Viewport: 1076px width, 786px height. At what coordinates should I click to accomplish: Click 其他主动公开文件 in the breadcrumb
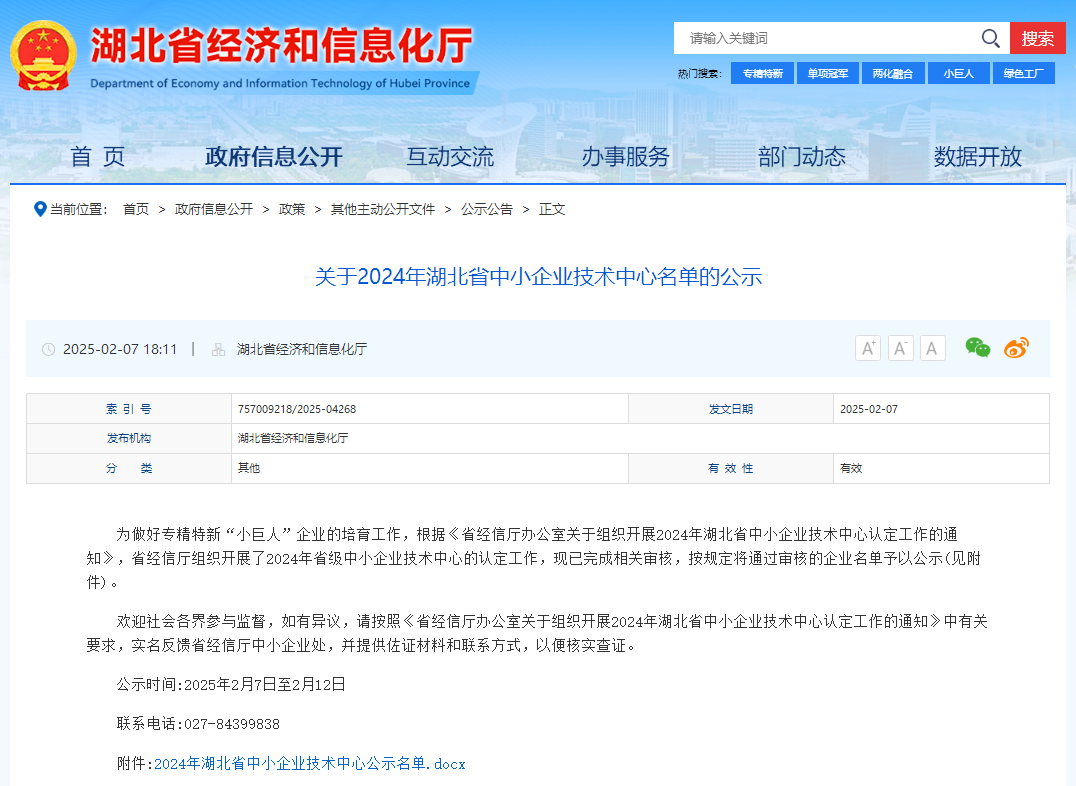click(383, 209)
